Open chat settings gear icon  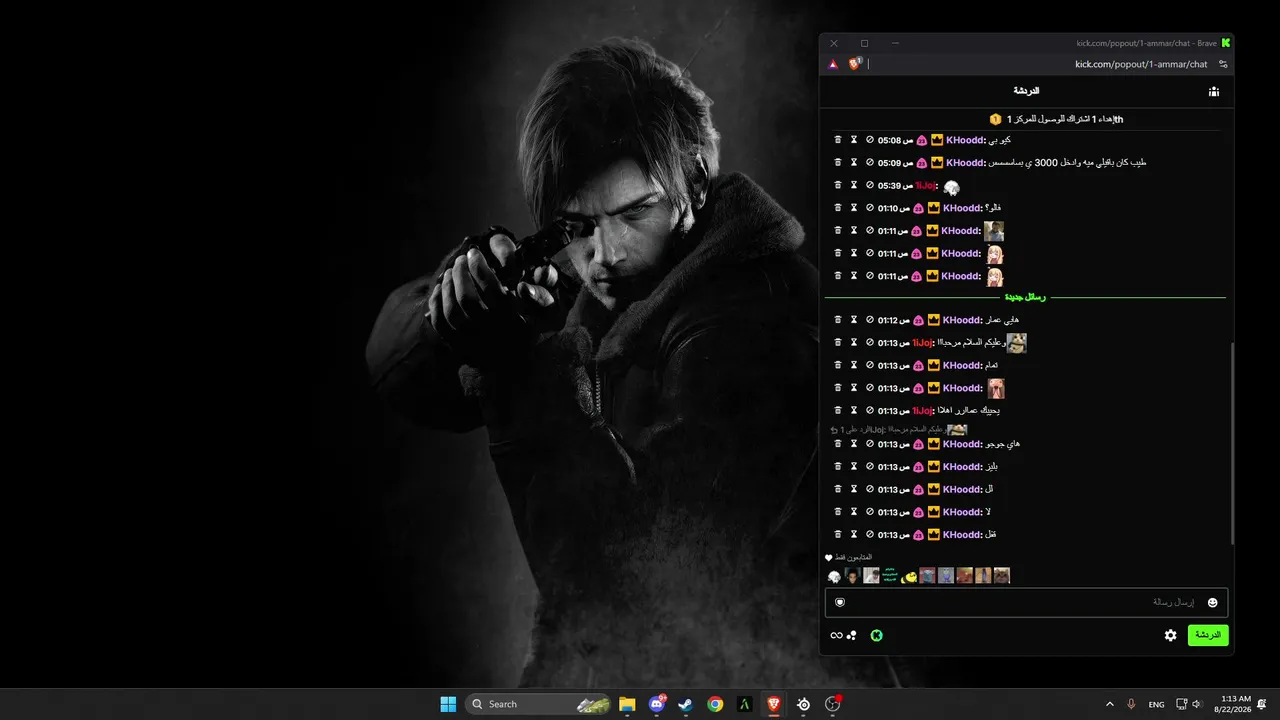click(x=1171, y=635)
